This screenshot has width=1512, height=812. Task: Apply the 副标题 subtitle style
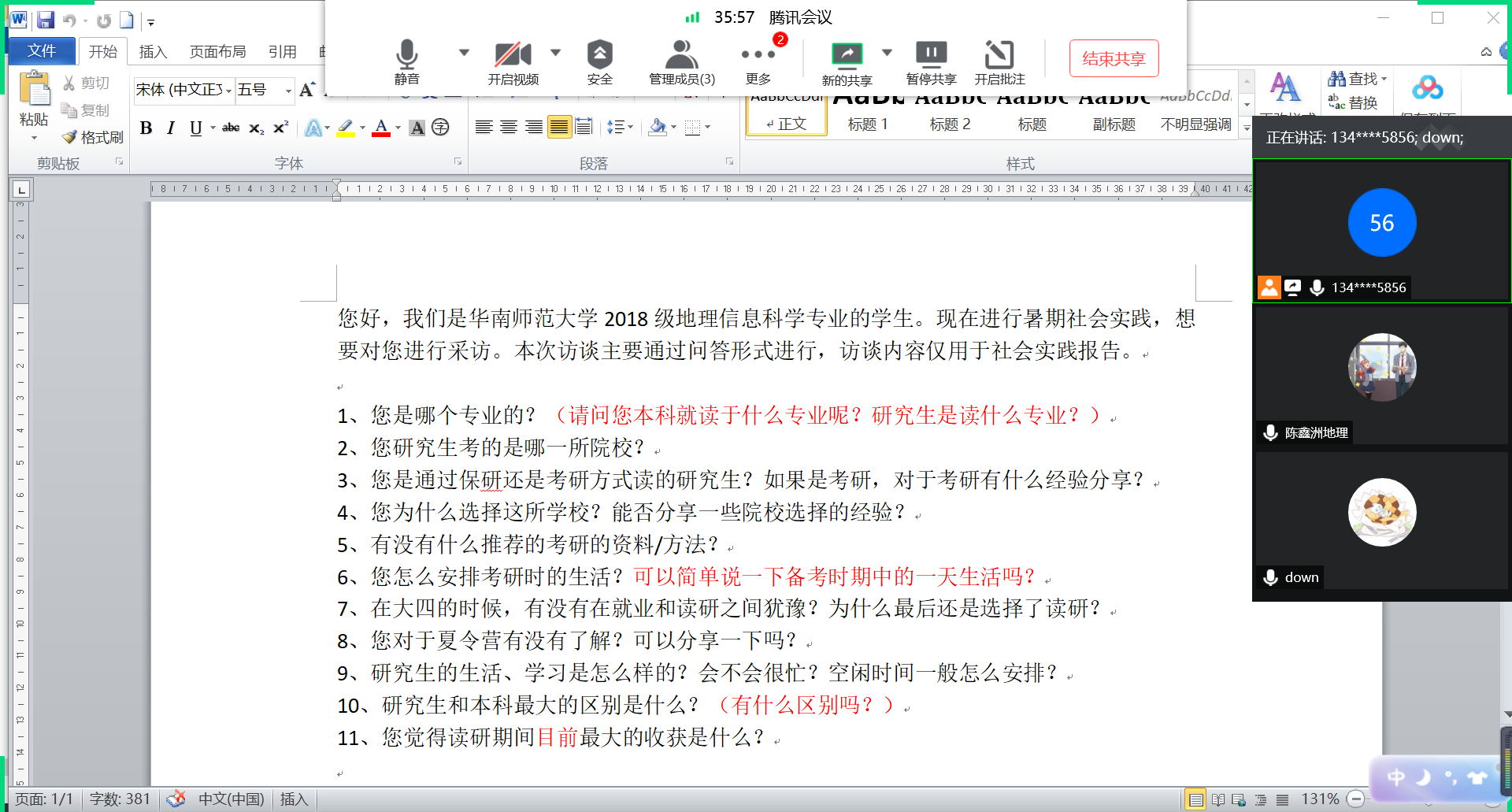(1114, 116)
